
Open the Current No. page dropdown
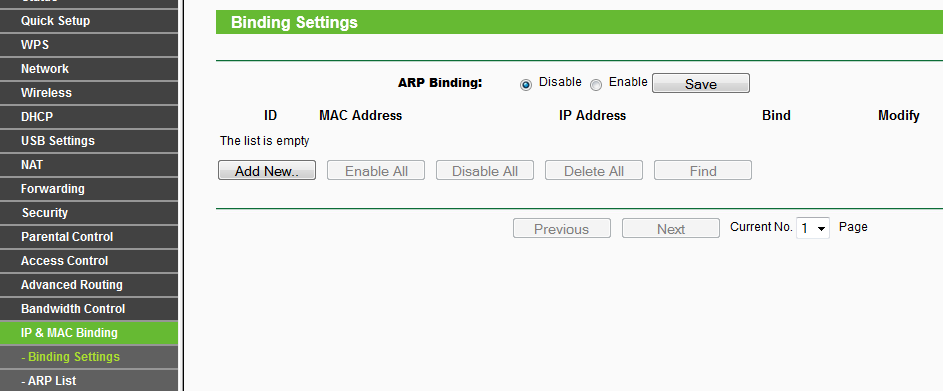[812, 228]
